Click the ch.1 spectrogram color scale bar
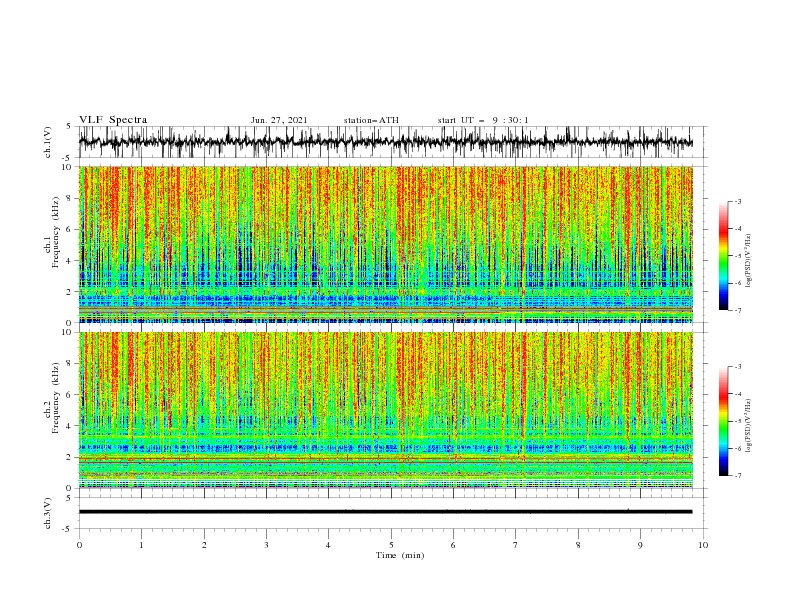Image resolution: width=792 pixels, height=612 pixels. [x=724, y=256]
